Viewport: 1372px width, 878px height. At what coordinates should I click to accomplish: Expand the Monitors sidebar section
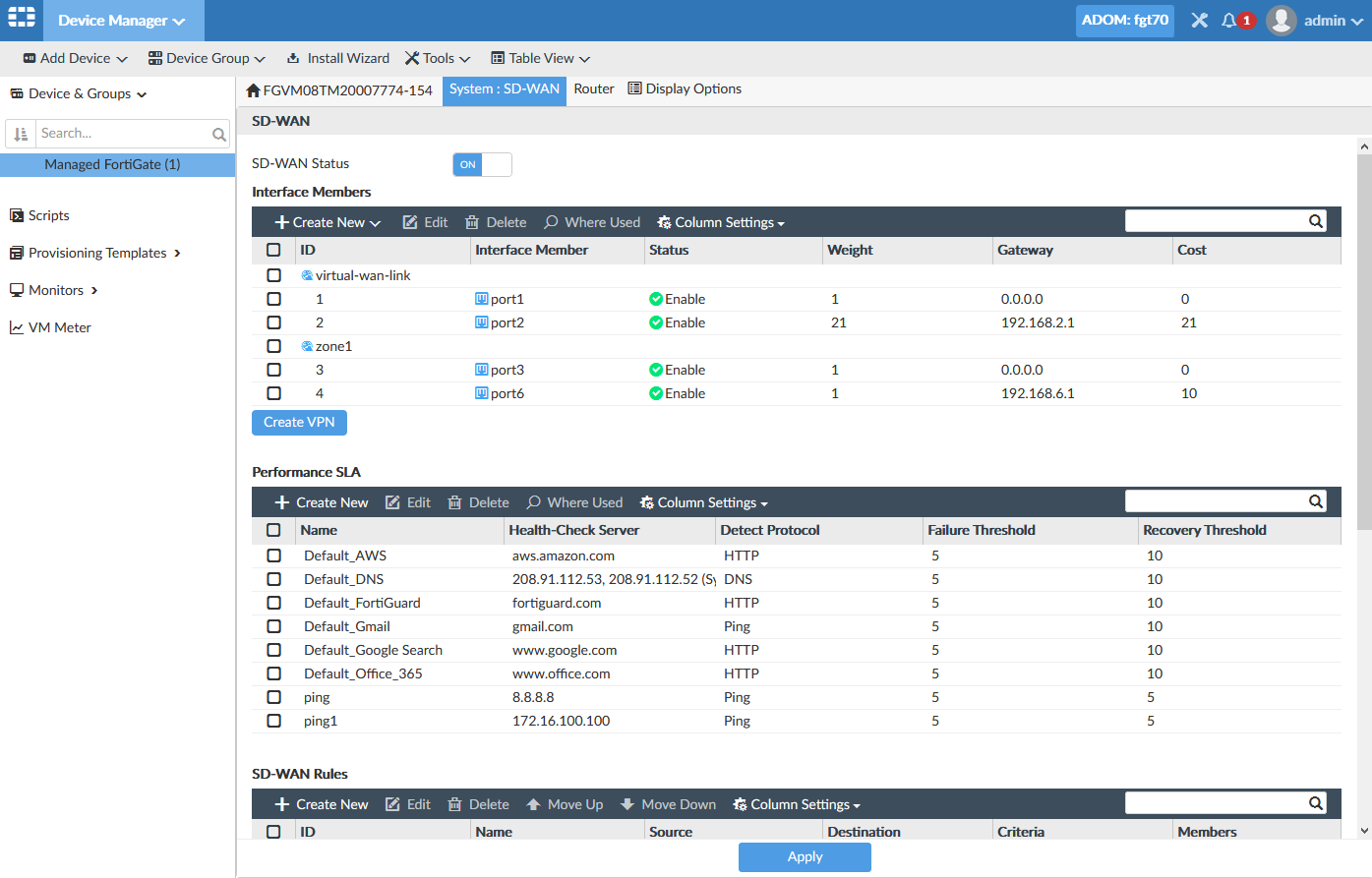(54, 290)
